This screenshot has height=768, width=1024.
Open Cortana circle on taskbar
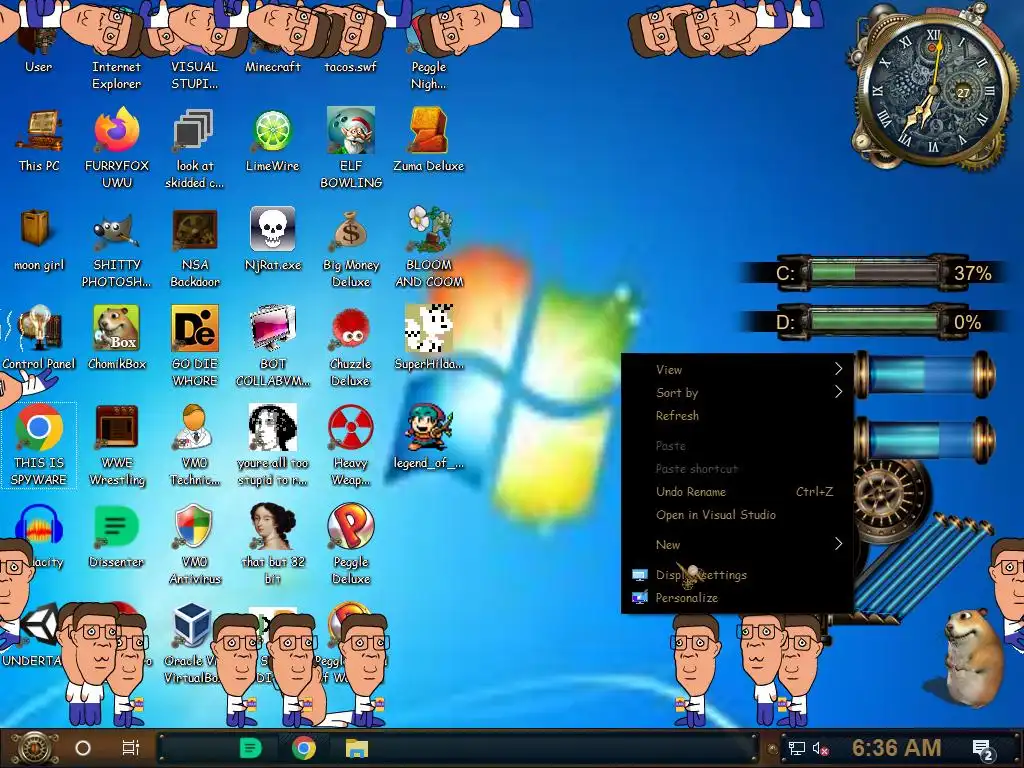tap(83, 748)
